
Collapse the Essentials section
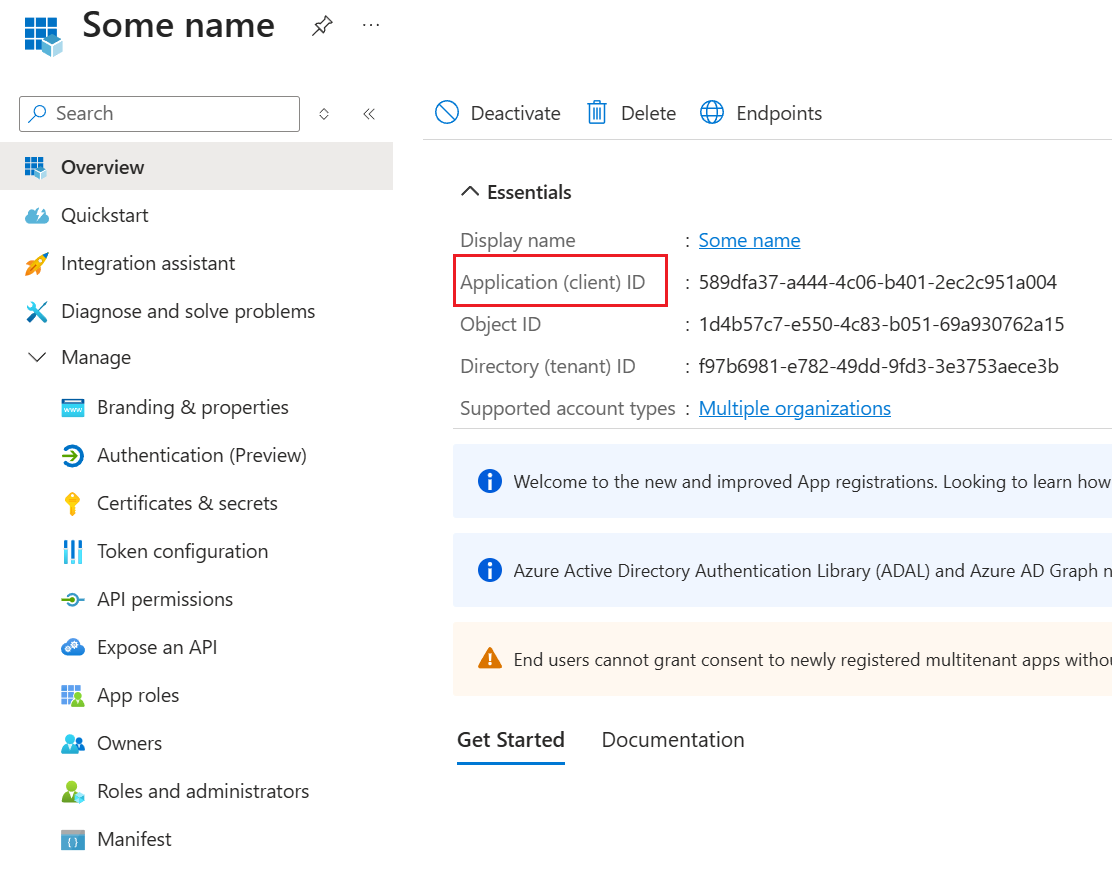(x=469, y=191)
